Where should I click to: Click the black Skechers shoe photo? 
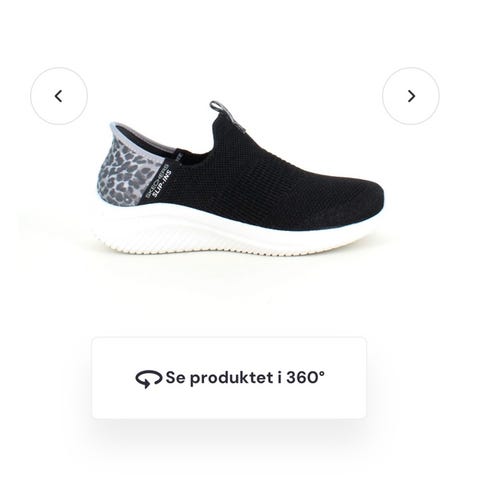[x=239, y=178]
